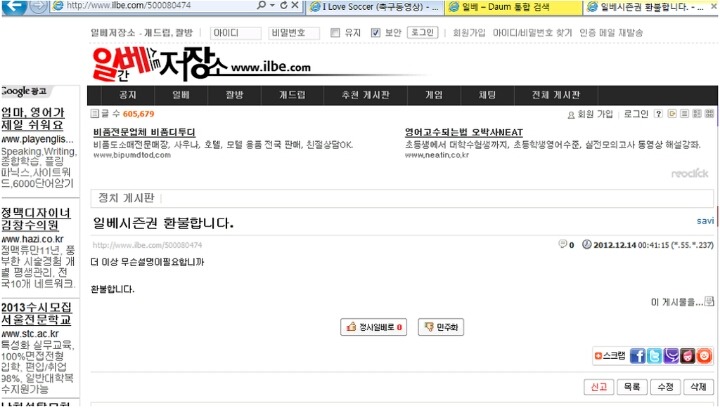Click the post title 일베시즌권 환불합니다.
The image size is (720, 408).
(x=163, y=224)
